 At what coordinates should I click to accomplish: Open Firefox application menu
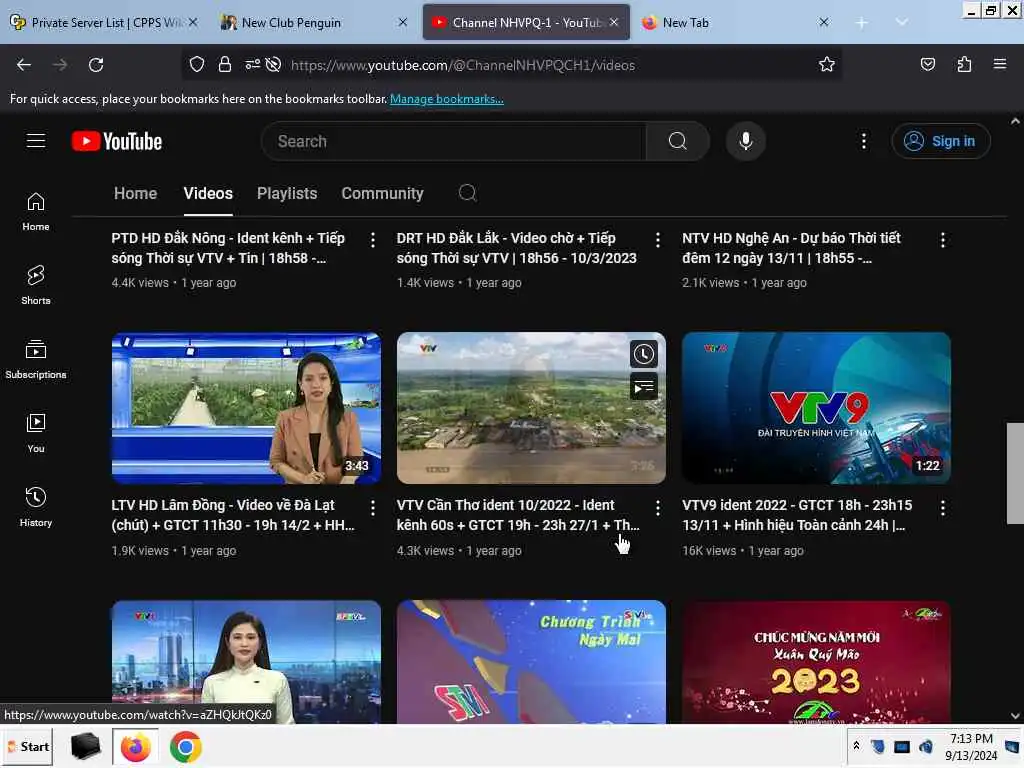coord(1000,64)
